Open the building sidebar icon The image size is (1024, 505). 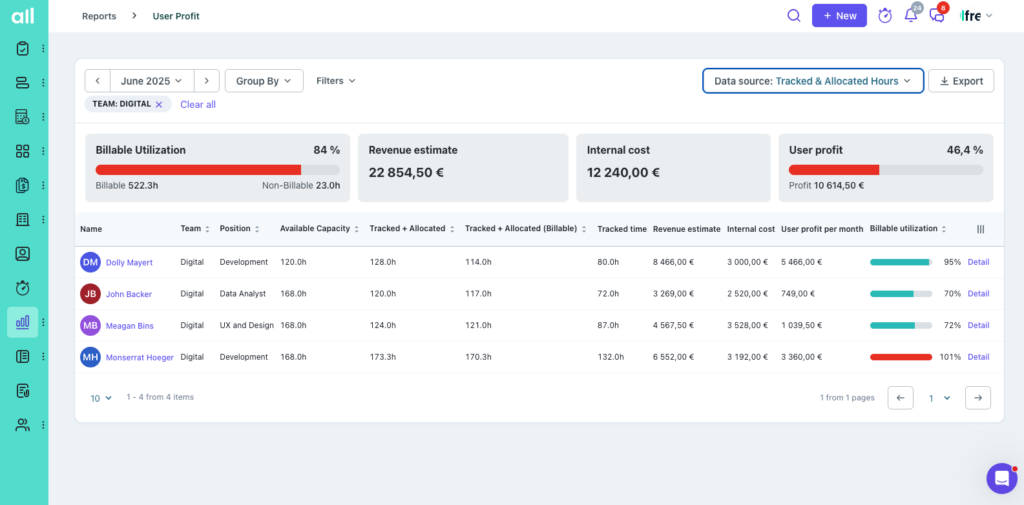click(x=23, y=220)
